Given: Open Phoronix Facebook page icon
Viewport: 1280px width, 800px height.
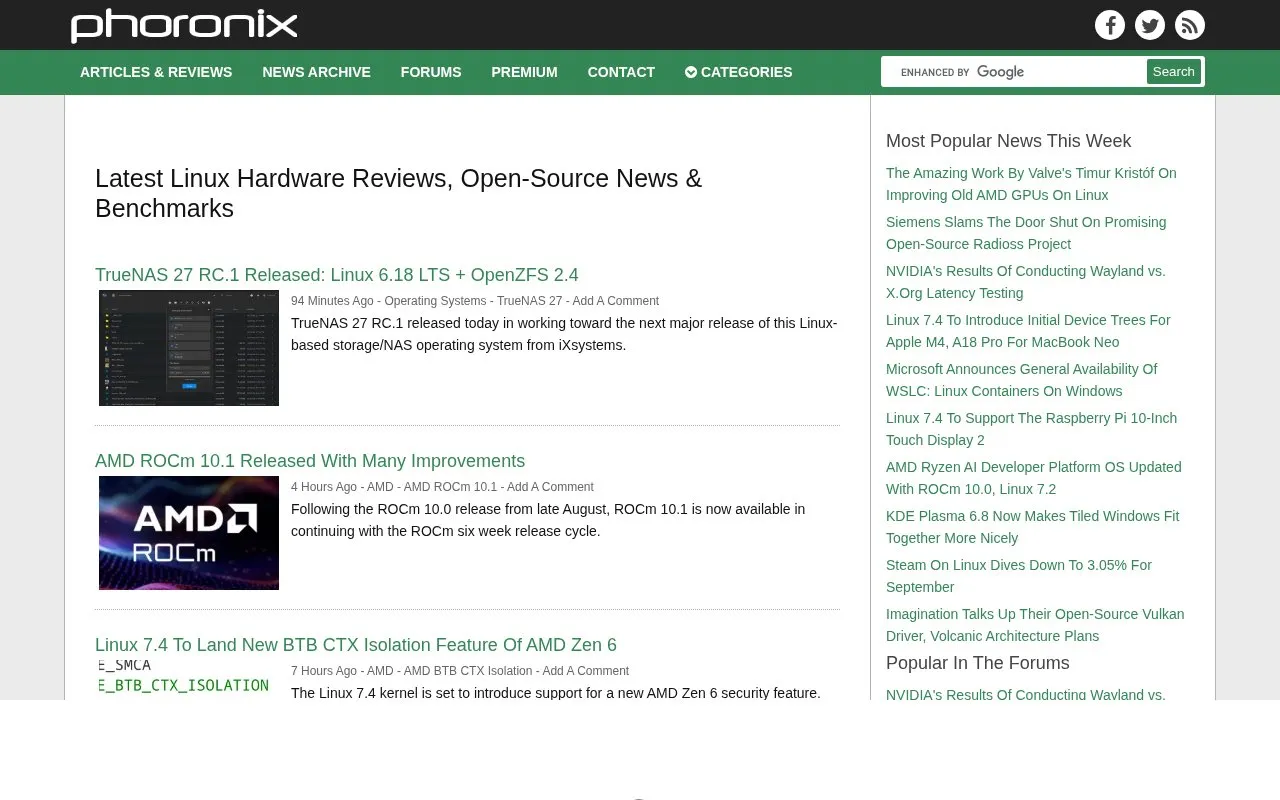Looking at the screenshot, I should (1110, 25).
